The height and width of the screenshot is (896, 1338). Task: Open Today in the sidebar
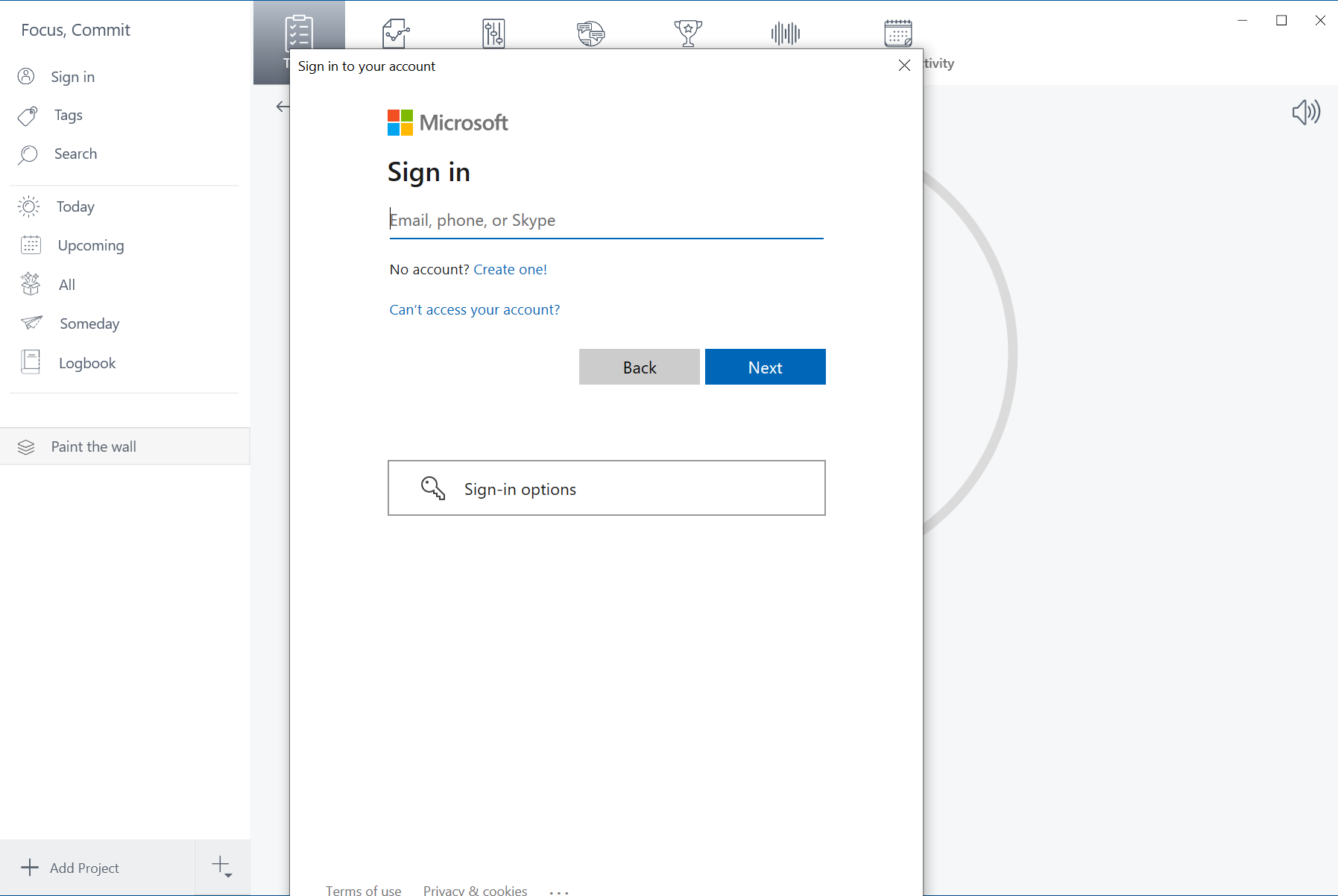click(75, 206)
